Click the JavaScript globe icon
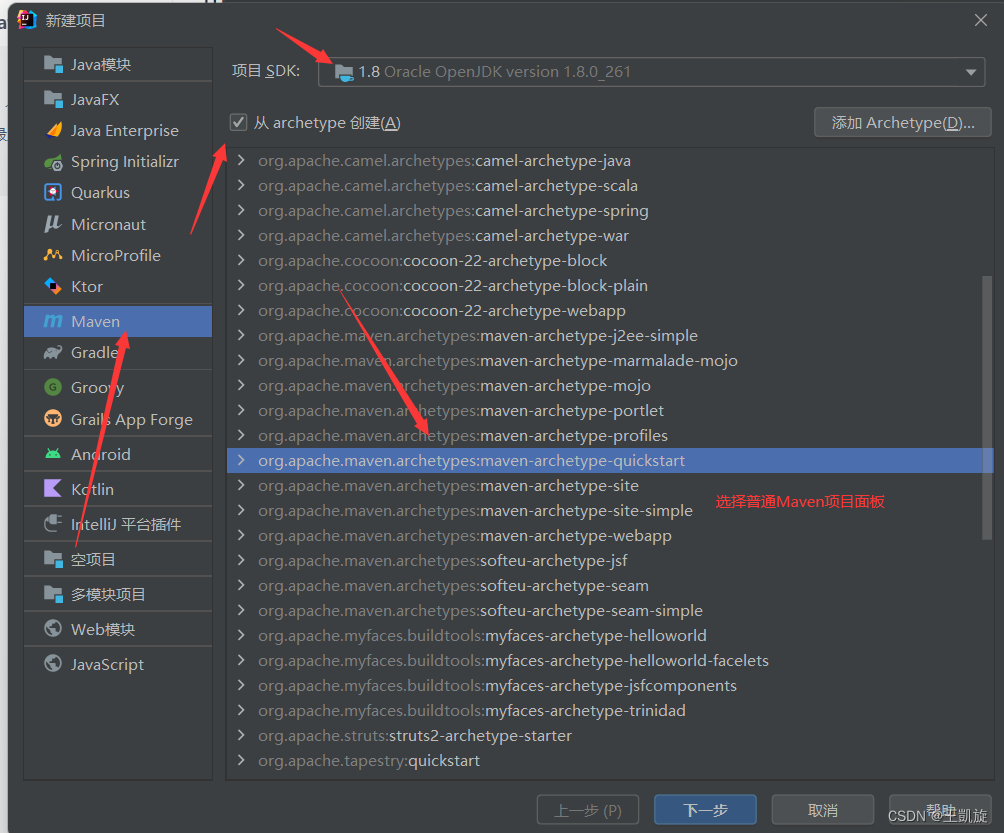Viewport: 1004px width, 833px height. tap(53, 664)
